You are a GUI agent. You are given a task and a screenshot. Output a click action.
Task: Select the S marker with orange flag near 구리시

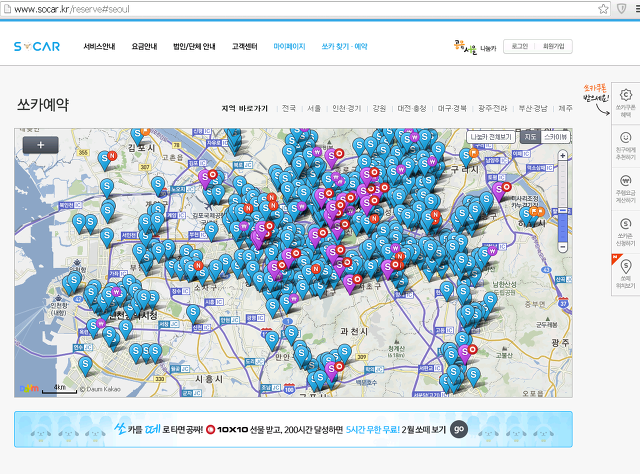coord(466,158)
